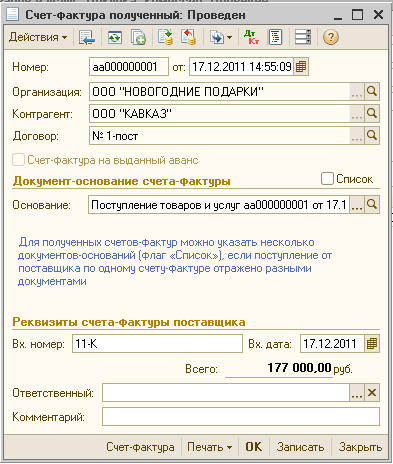The image size is (393, 464).
Task: Open the Основание document with magnifier icon
Action: [372, 205]
